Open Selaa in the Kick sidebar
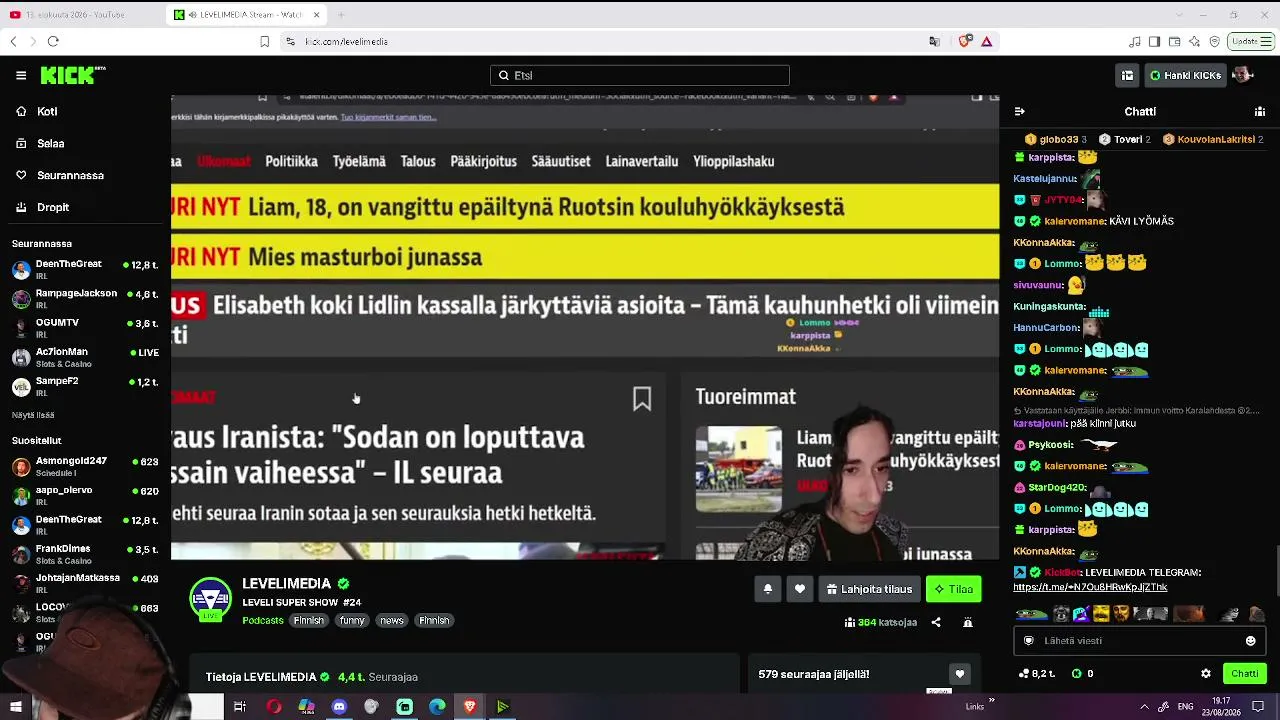Image resolution: width=1280 pixels, height=720 pixels. (x=50, y=143)
